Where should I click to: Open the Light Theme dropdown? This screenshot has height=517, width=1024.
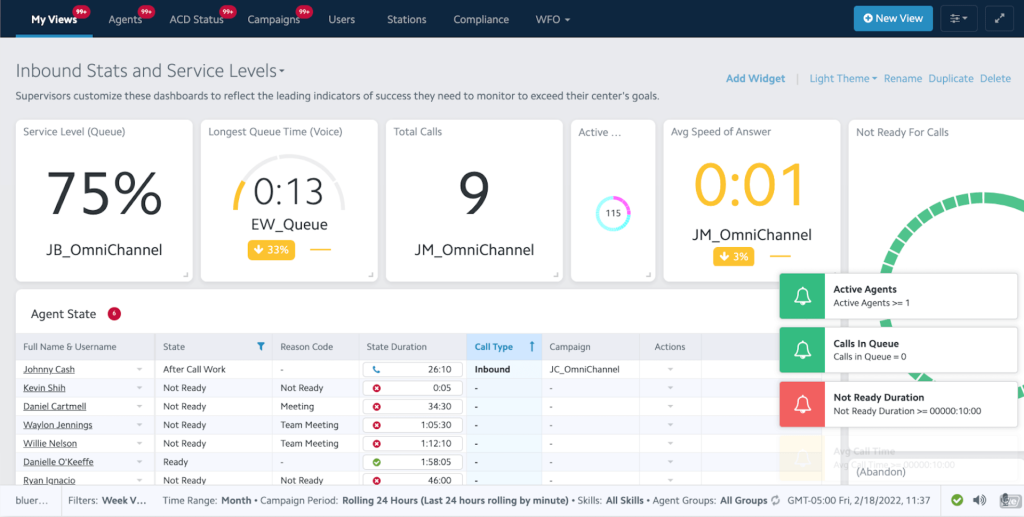843,78
